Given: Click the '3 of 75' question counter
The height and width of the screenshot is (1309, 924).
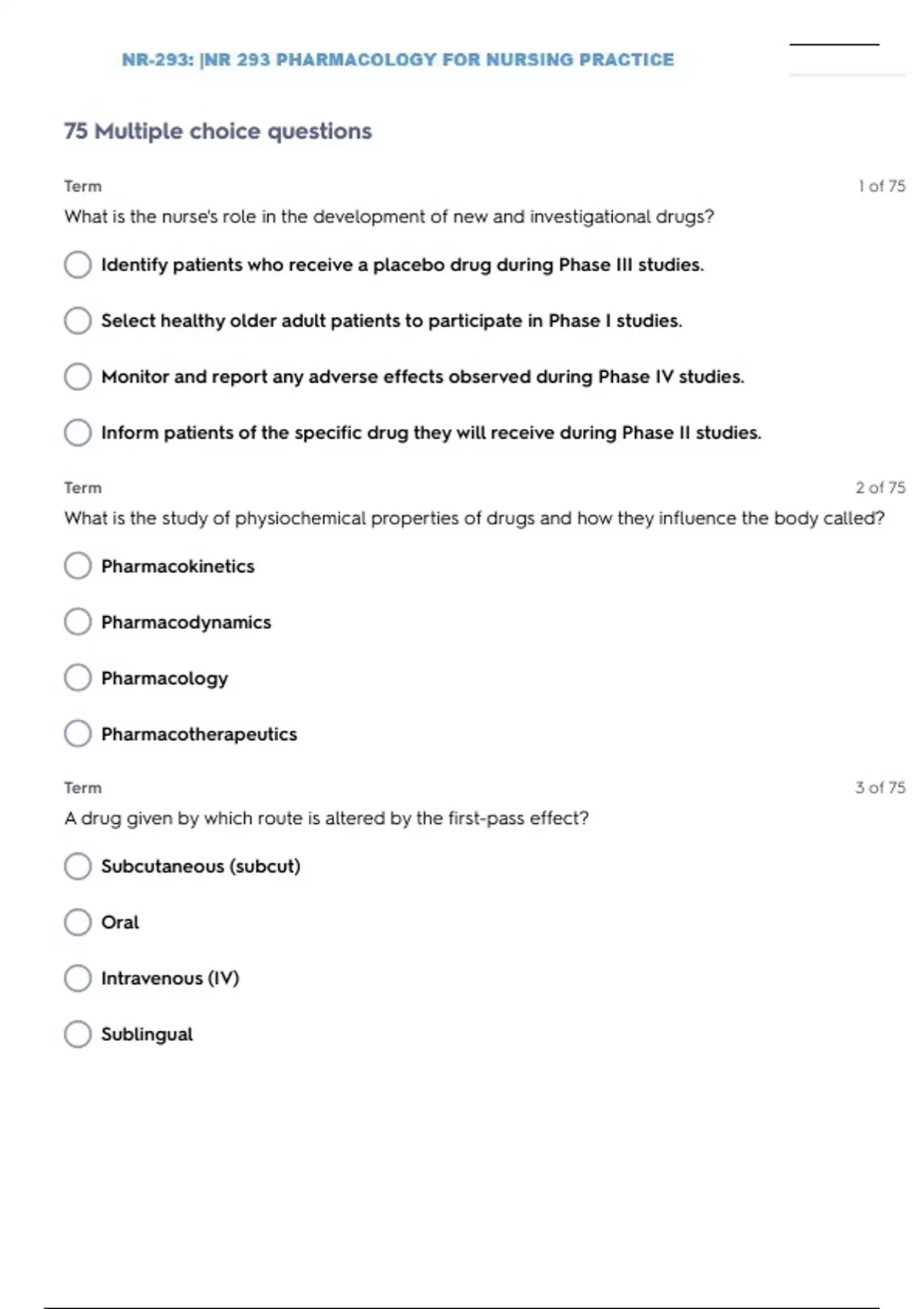Looking at the screenshot, I should (x=880, y=788).
